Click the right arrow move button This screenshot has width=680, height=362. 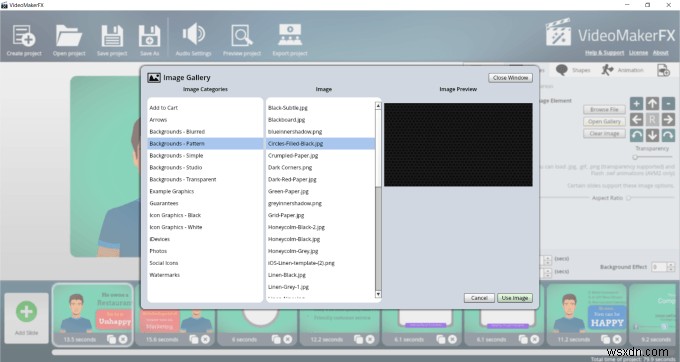point(668,119)
